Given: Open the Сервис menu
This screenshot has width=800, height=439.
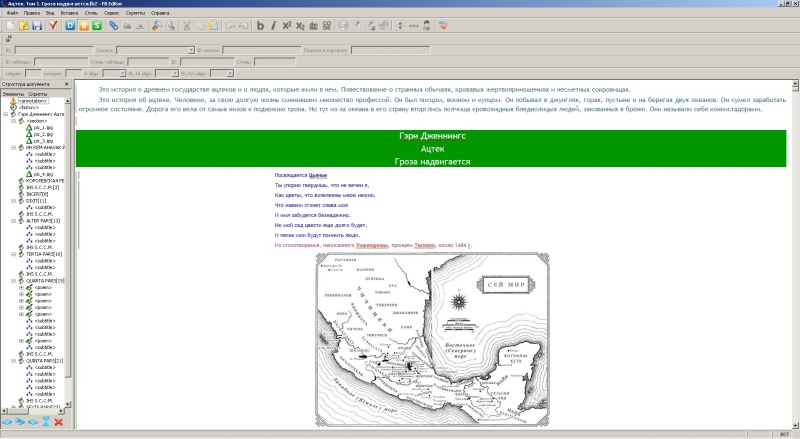Looking at the screenshot, I should pos(111,13).
